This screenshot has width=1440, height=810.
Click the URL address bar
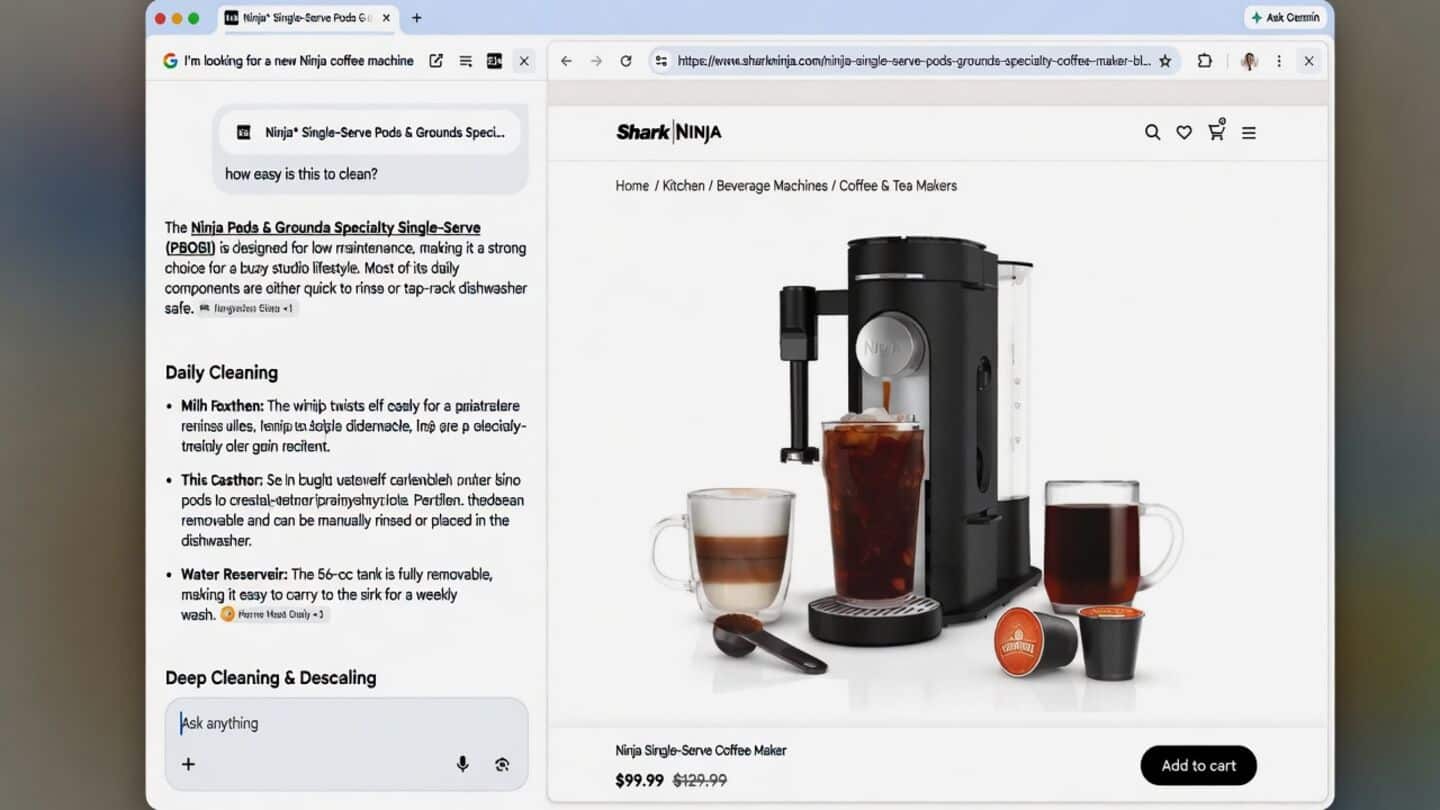point(914,61)
